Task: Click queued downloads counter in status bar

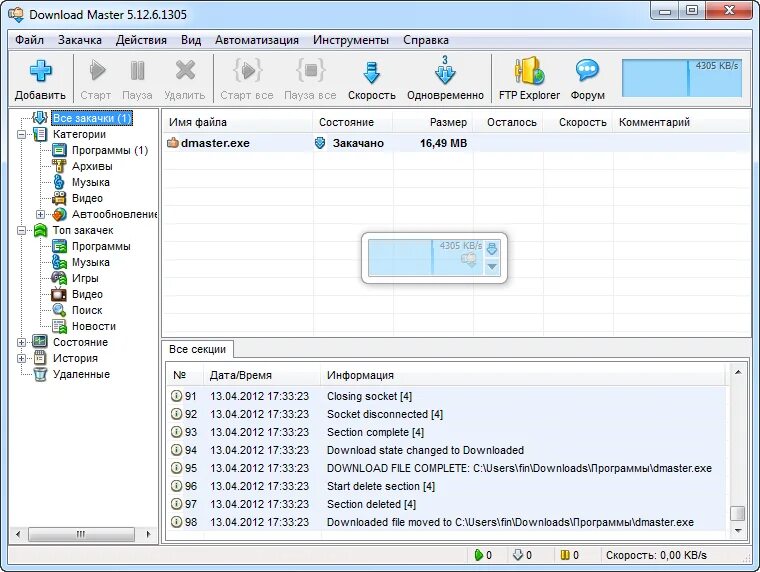Action: (522, 555)
